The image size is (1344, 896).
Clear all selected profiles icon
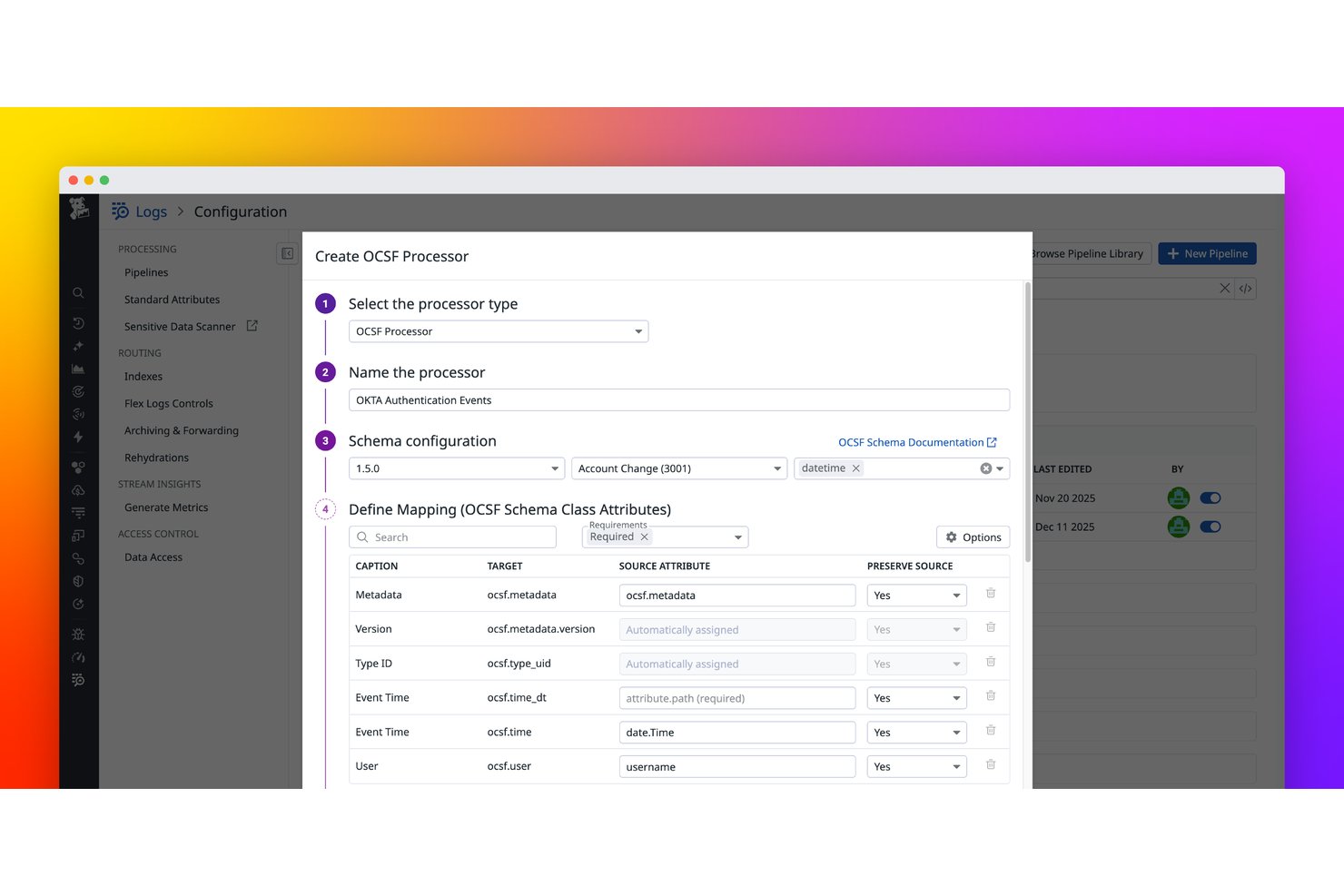[985, 468]
